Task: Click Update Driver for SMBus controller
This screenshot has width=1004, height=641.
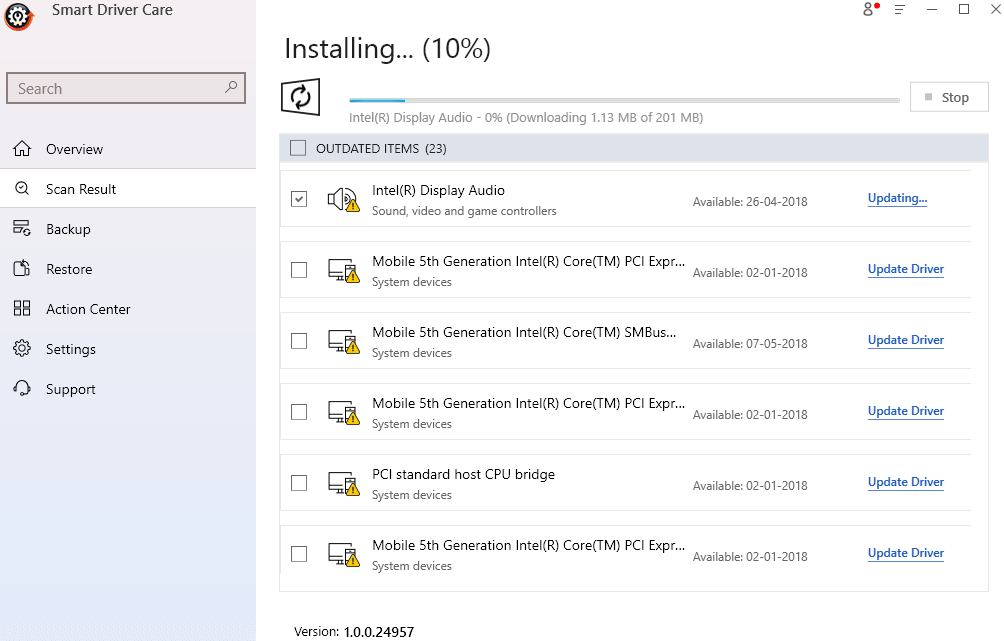Action: tap(905, 340)
